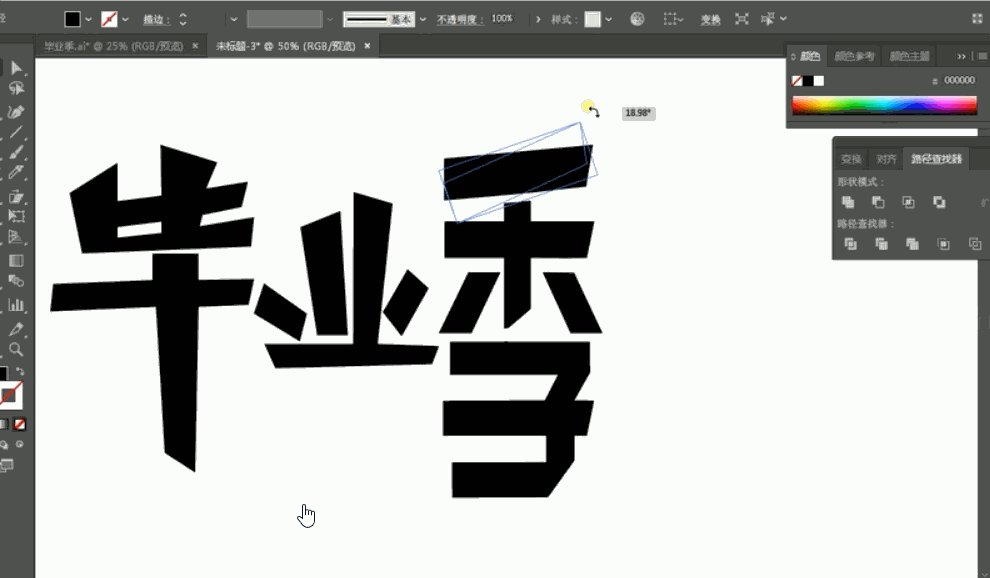Open the brush definition 基本 dropdown
This screenshot has height=578, width=990.
coord(423,20)
